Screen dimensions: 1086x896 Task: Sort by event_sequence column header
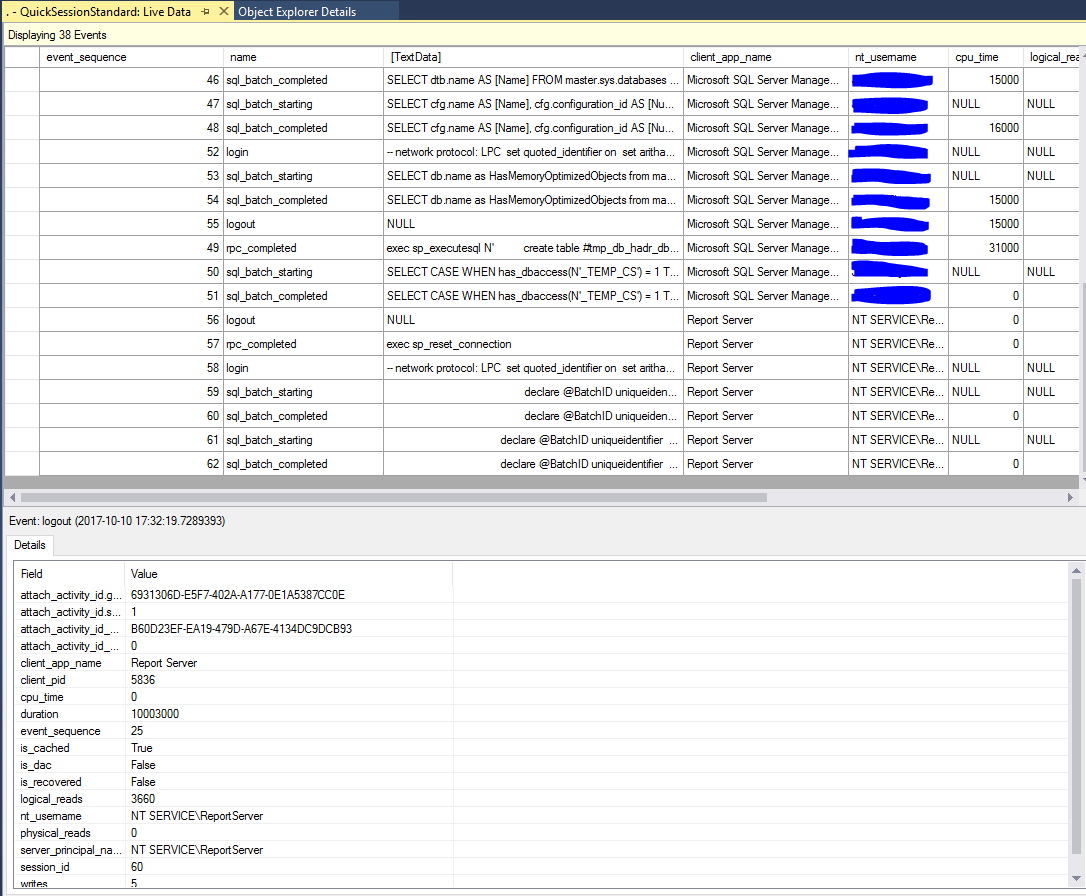click(86, 57)
